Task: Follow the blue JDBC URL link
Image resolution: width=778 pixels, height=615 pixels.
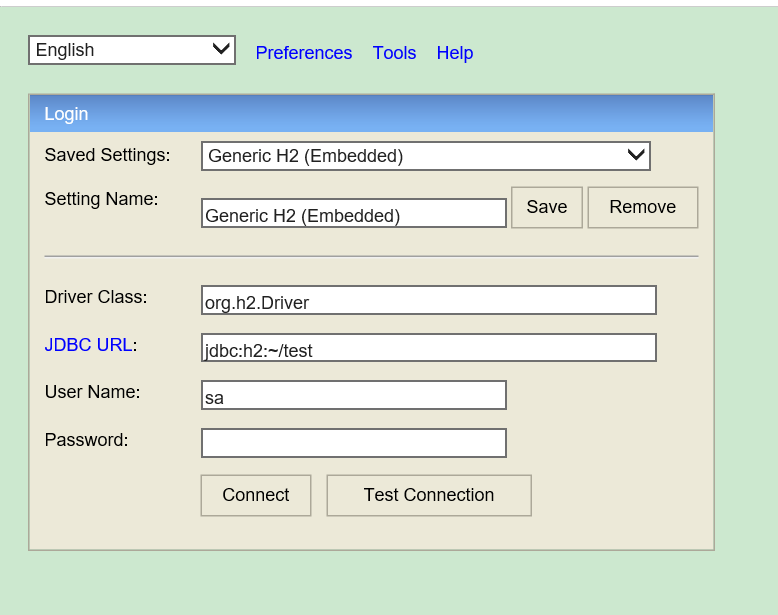Action: click(x=88, y=345)
